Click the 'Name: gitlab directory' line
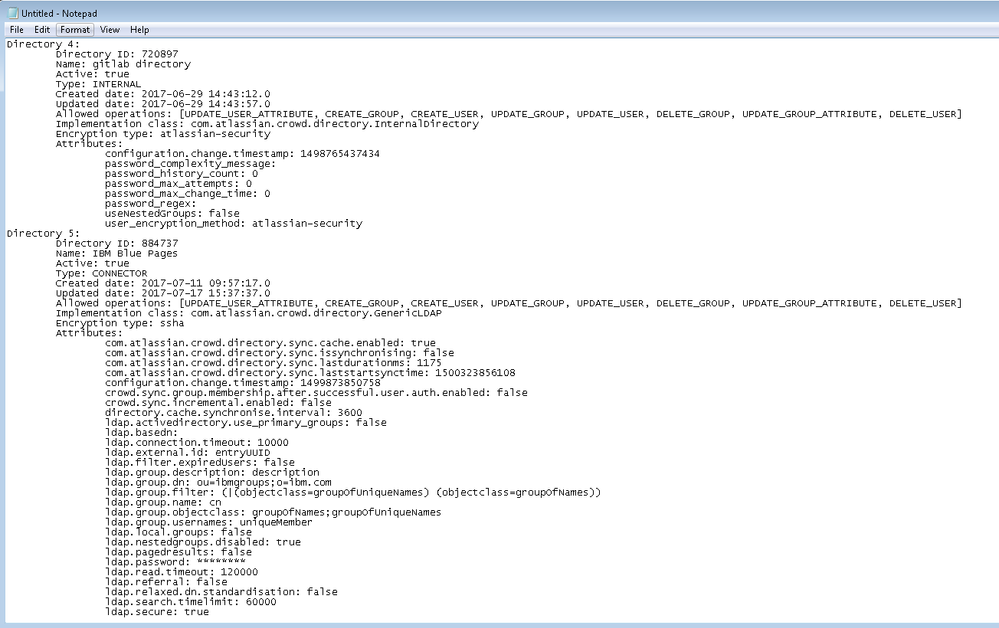The image size is (999, 628). (123, 64)
